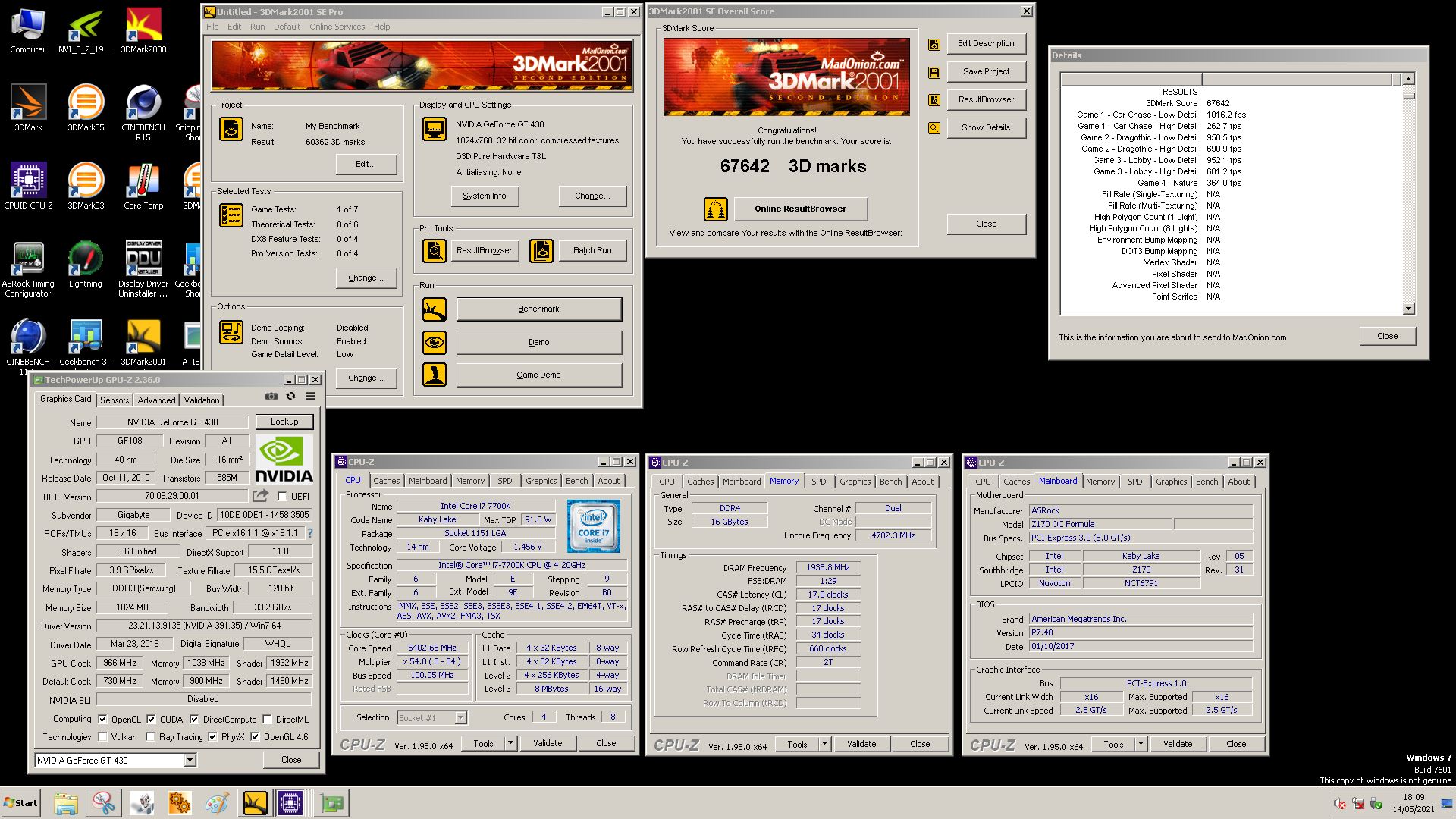The image size is (1456, 819).
Task: Toggle the OpenCL checkbox
Action: tap(102, 719)
